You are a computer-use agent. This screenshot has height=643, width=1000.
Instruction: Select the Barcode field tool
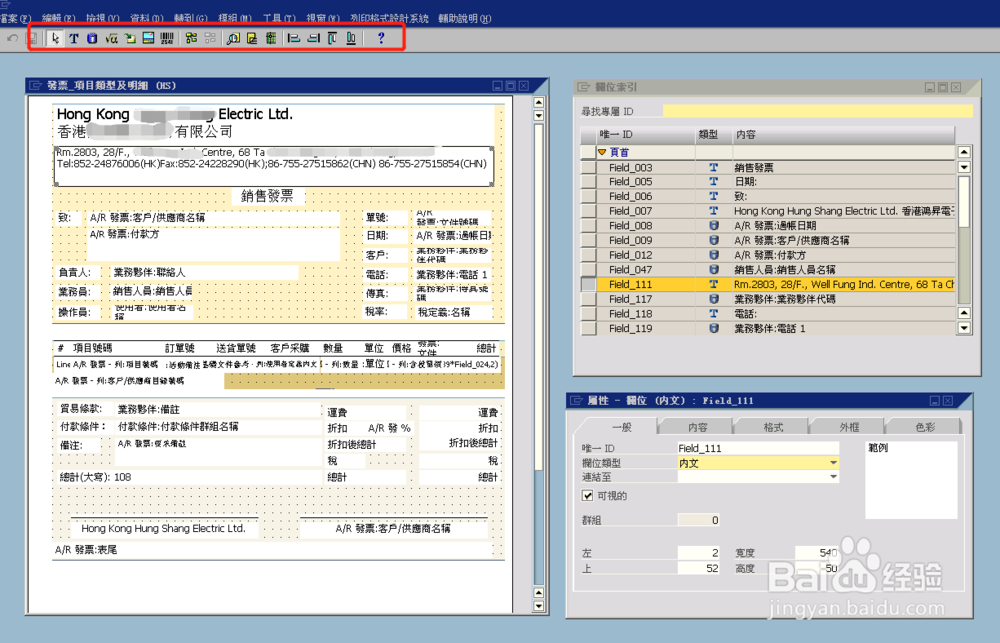point(166,38)
